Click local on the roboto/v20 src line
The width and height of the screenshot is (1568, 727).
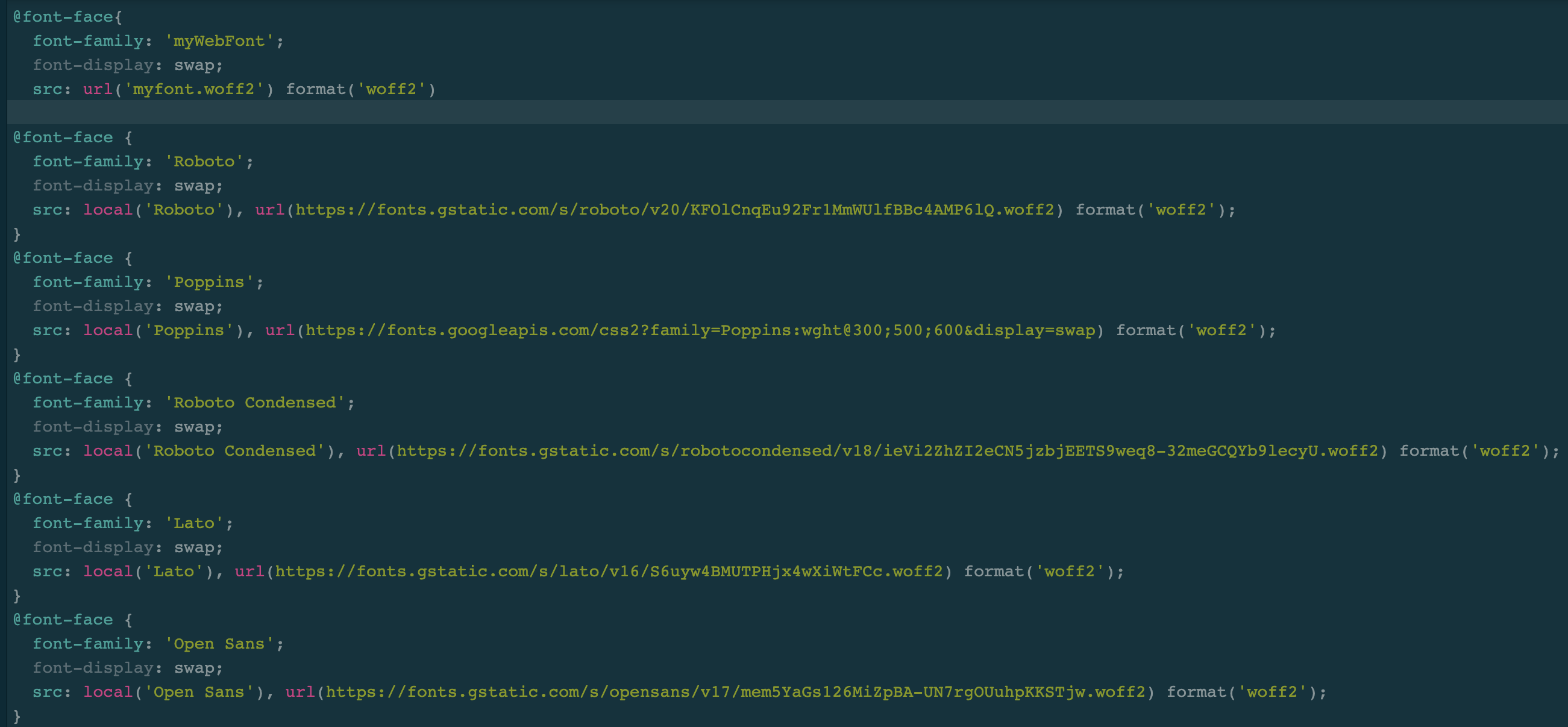point(108,209)
